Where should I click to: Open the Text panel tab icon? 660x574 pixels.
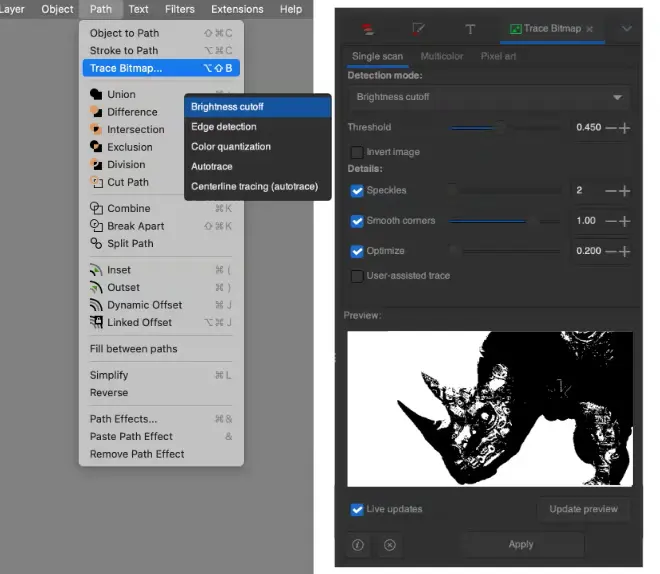coord(470,29)
